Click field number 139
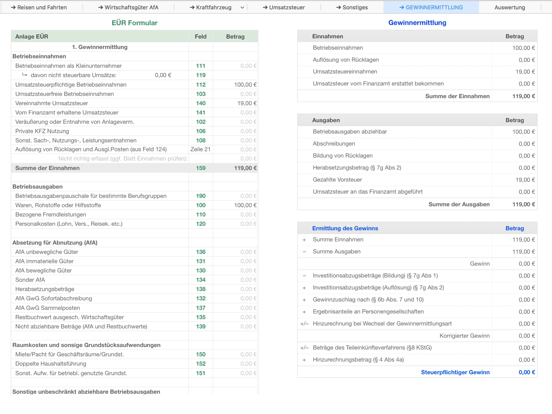The width and height of the screenshot is (552, 414). click(201, 326)
